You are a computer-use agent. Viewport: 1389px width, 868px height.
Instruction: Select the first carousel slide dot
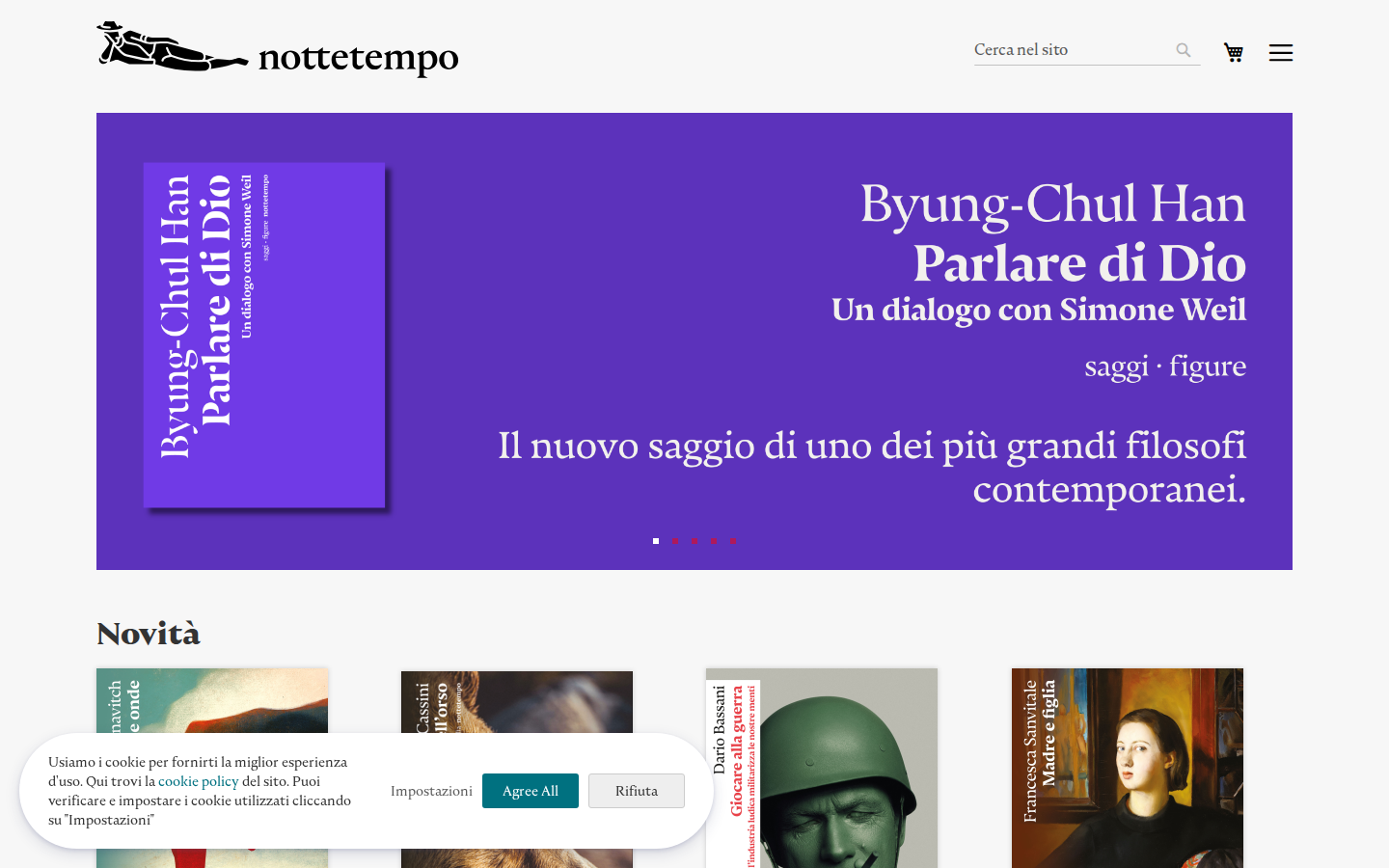pyautogui.click(x=656, y=541)
